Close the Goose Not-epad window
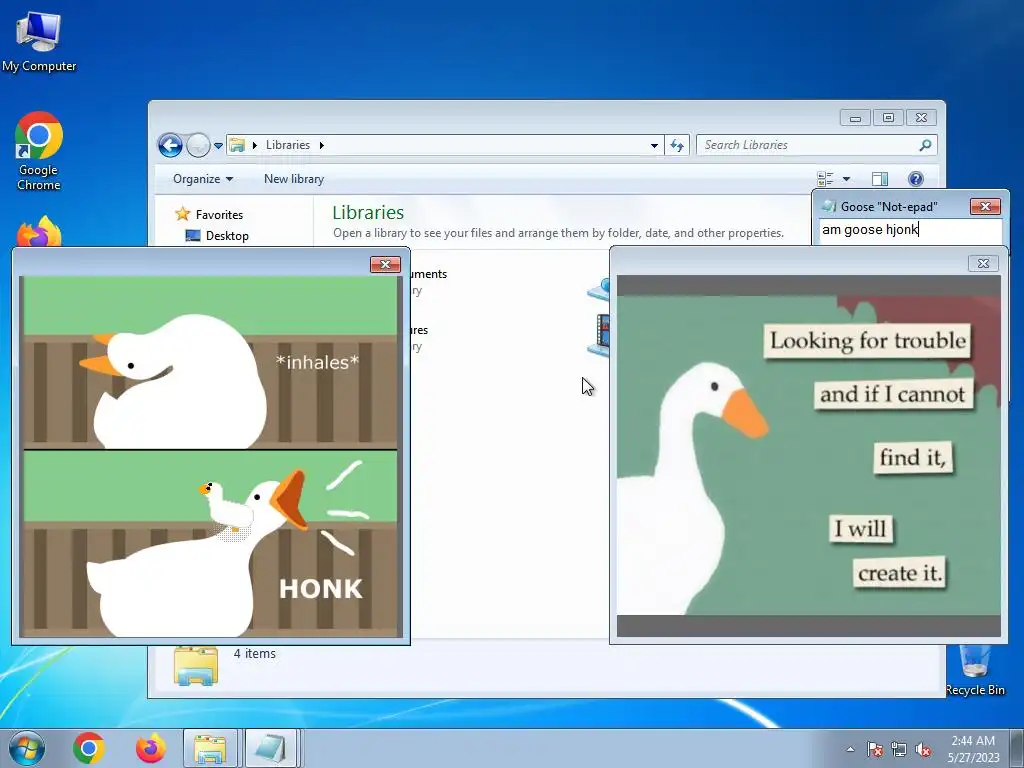Screen dimensions: 1024x768 click(985, 206)
